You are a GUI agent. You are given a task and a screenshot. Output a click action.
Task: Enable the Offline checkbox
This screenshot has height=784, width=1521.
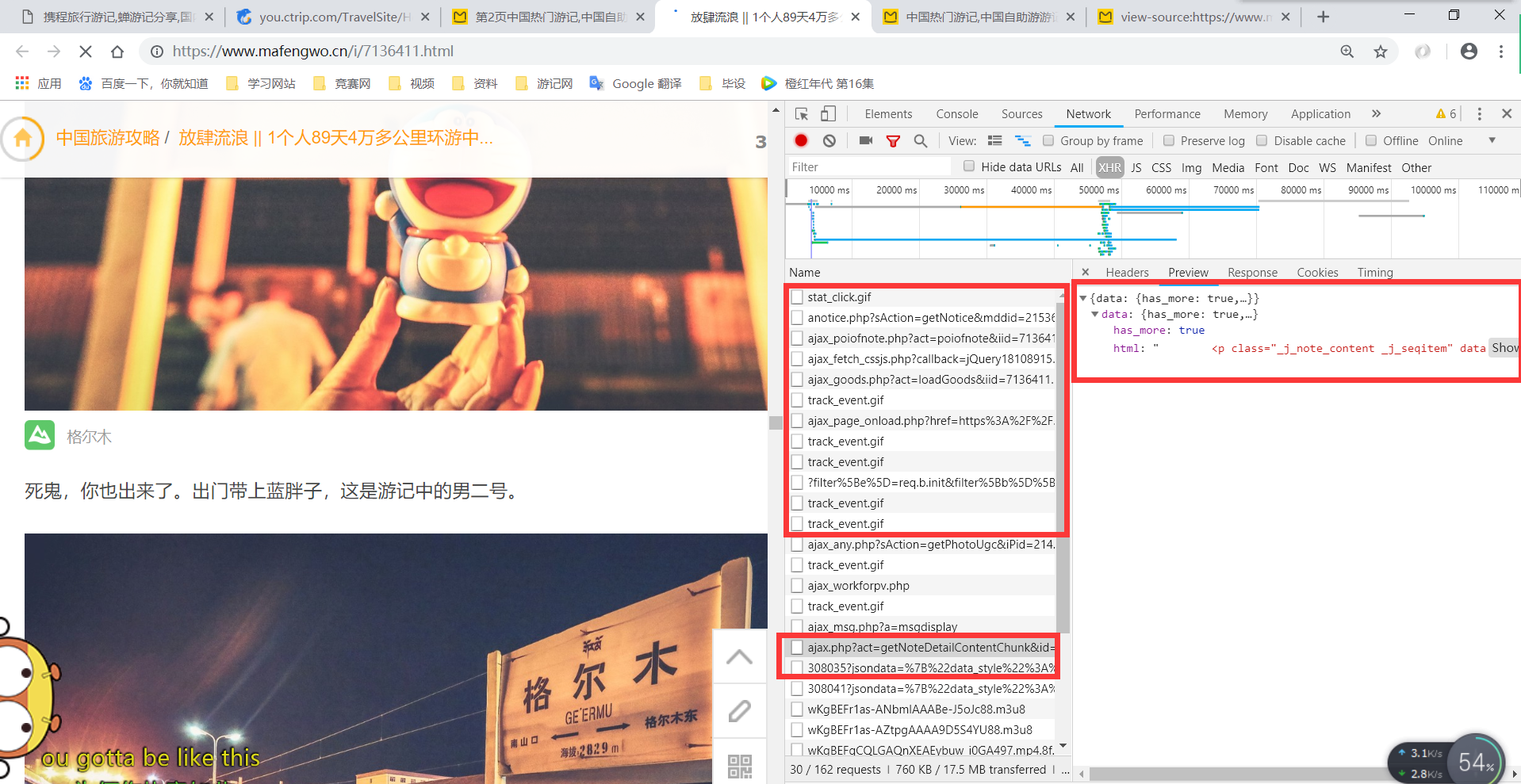click(1371, 140)
